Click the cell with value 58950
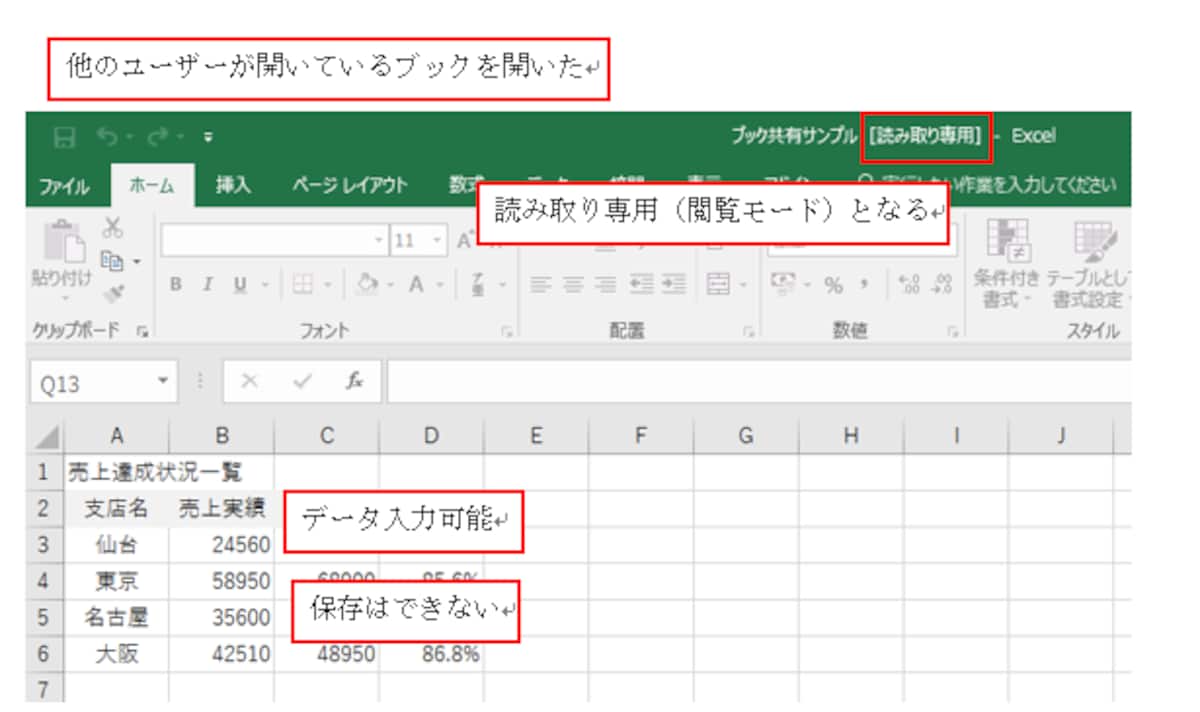This screenshot has width=1200, height=712. (222, 581)
